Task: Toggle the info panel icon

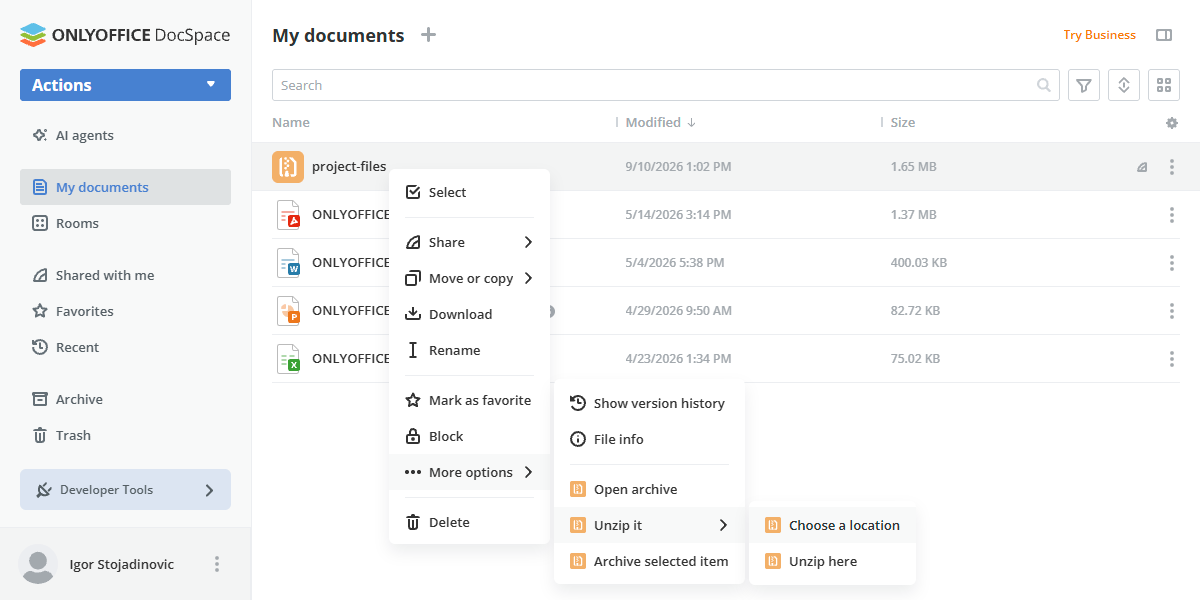Action: (1164, 35)
